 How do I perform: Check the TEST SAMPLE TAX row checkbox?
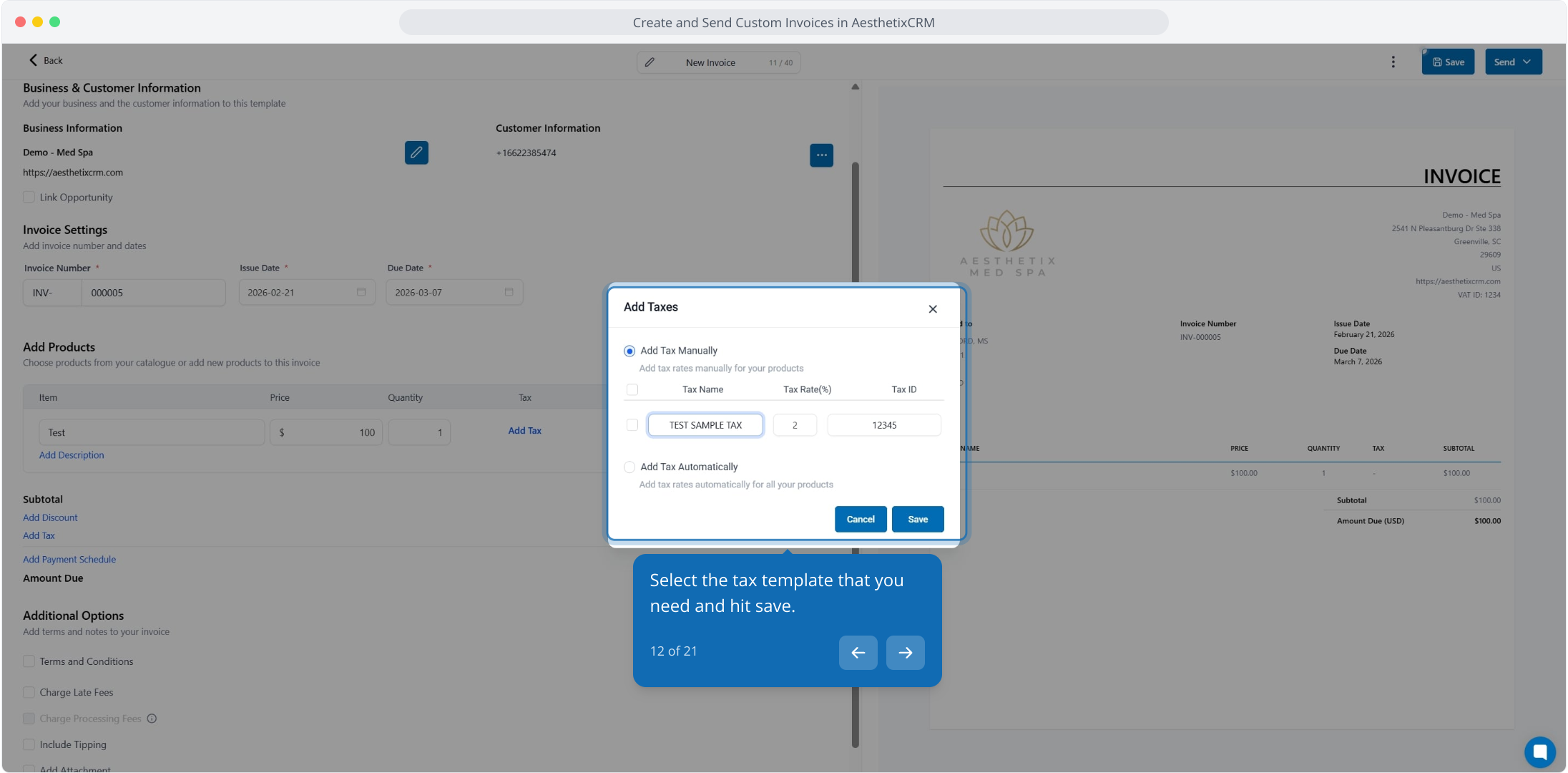[x=632, y=425]
